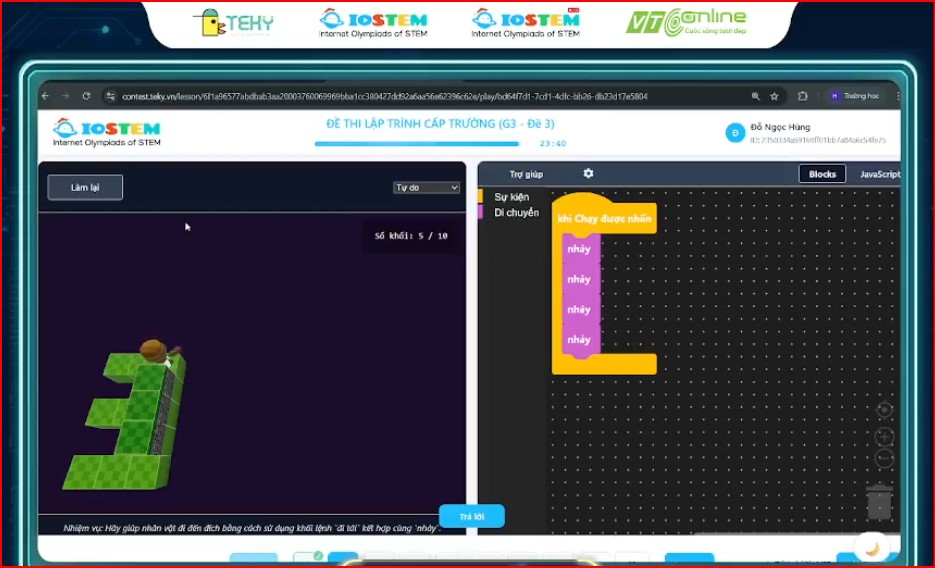The image size is (935, 568).
Task: Zoom out the block workspace
Action: point(884,459)
